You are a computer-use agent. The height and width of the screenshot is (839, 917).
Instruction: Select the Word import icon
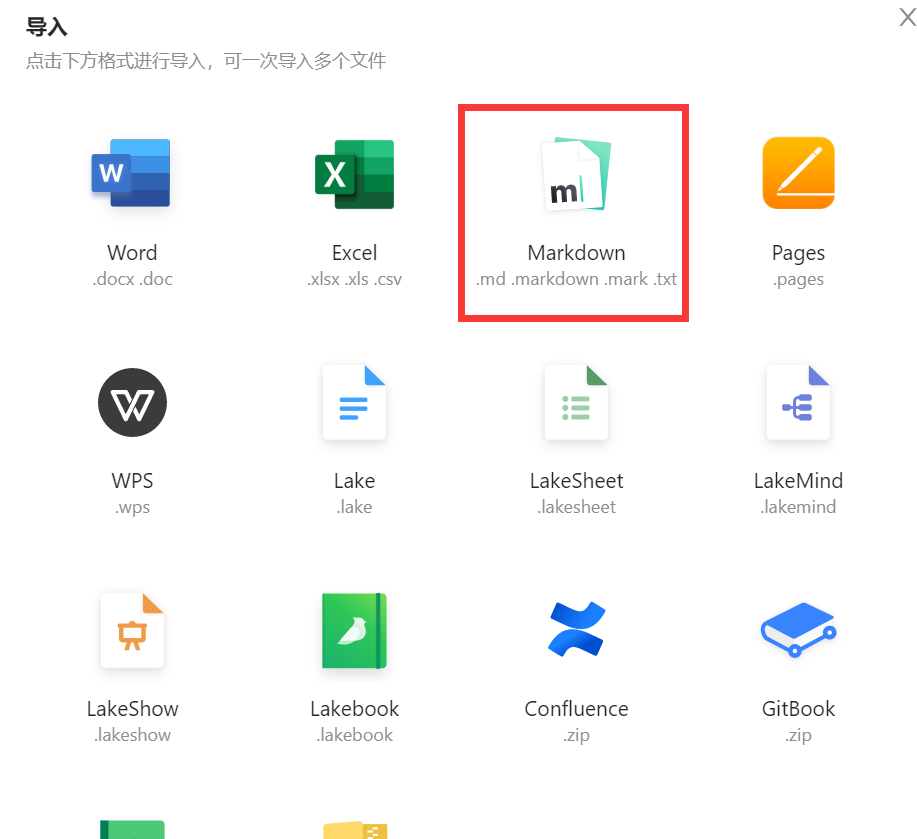pyautogui.click(x=131, y=173)
